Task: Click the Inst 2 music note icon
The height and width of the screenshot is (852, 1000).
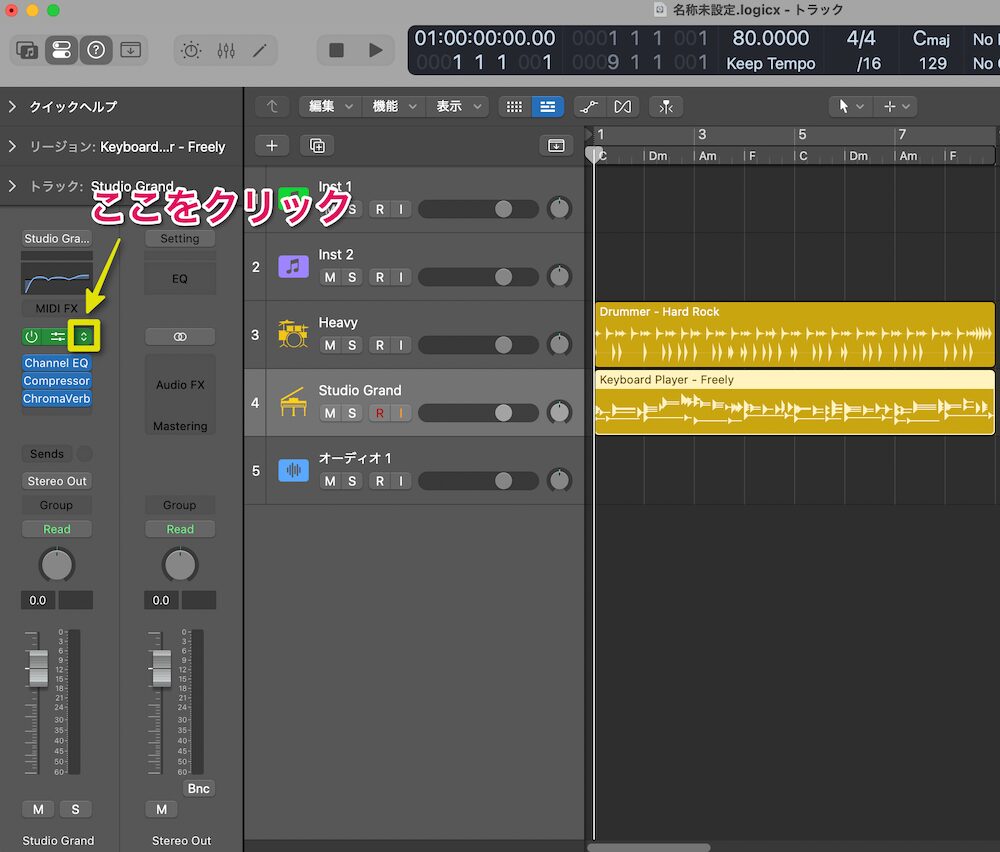Action: [293, 266]
